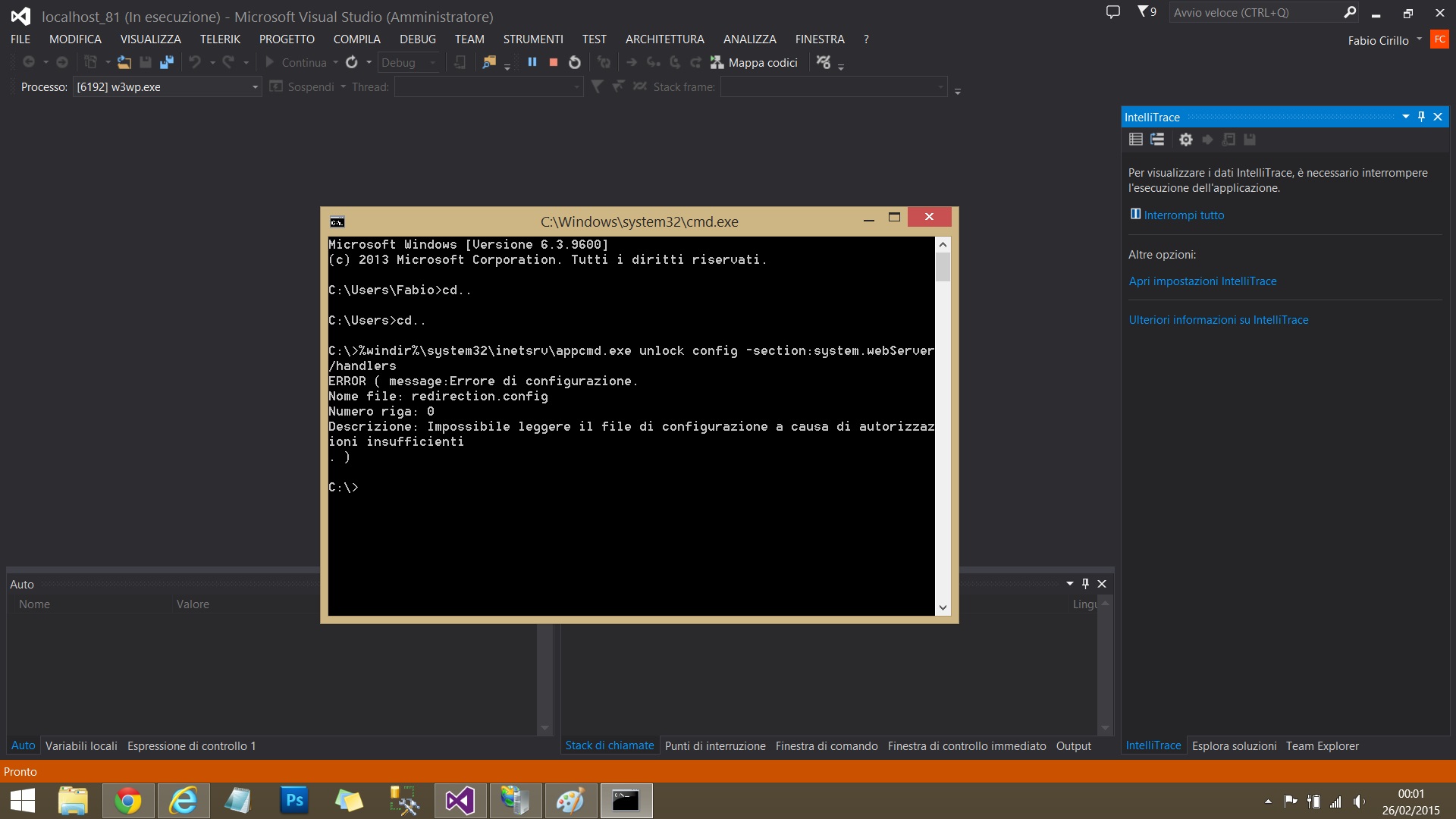
Task: Click the Valore column header in Auto panel
Action: pyautogui.click(x=193, y=604)
